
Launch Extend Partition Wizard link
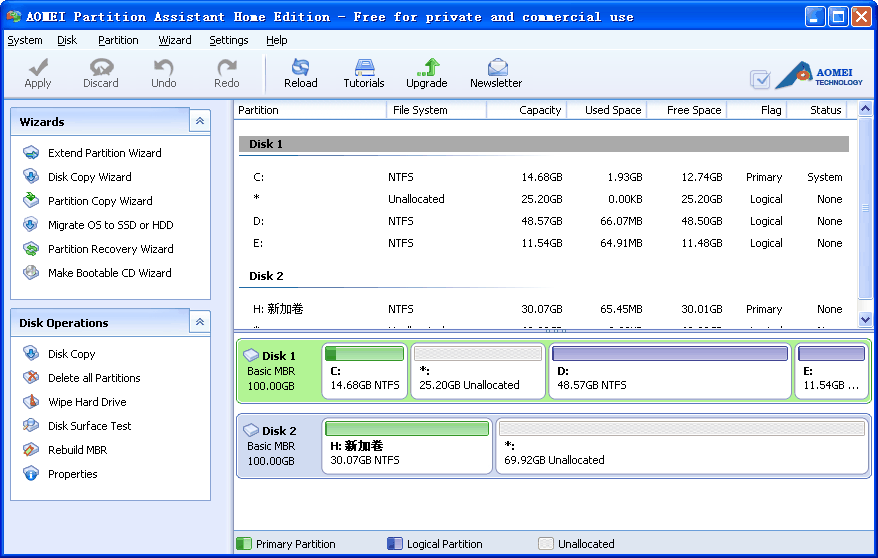click(105, 153)
